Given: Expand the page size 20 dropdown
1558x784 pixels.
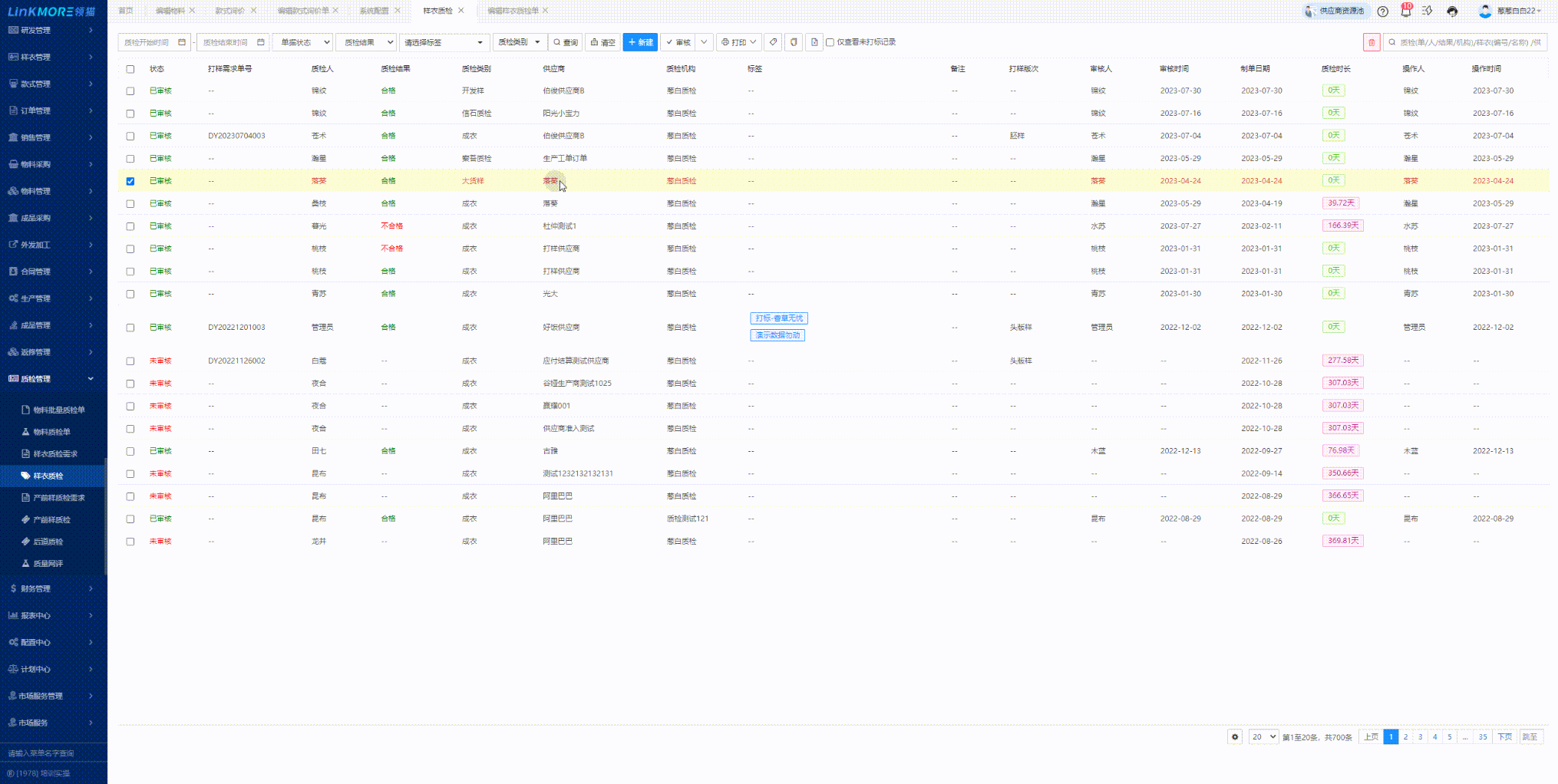Looking at the screenshot, I should tap(1263, 736).
